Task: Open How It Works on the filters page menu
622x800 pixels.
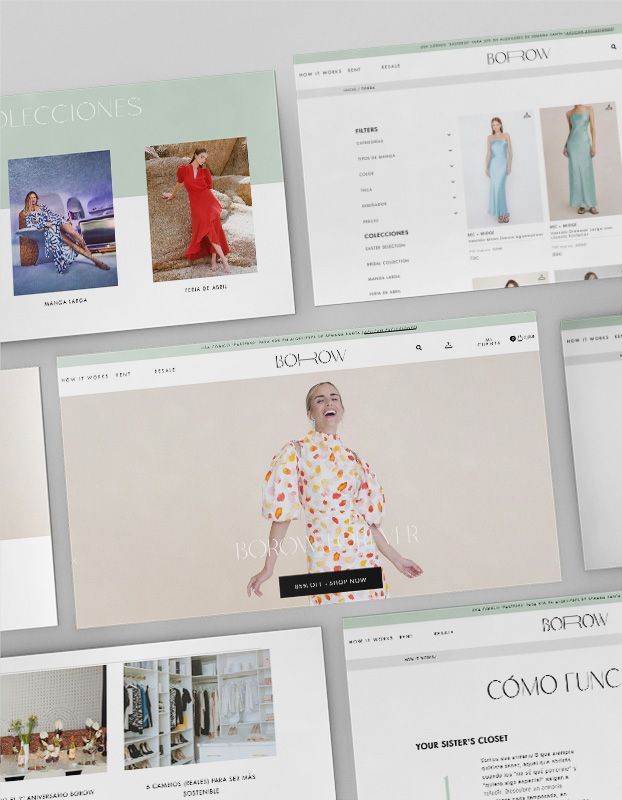Action: (x=320, y=73)
